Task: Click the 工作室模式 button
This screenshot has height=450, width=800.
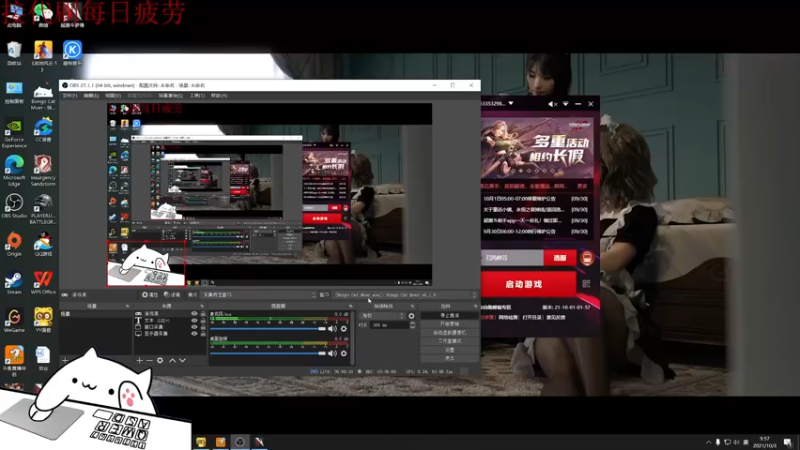Action: (449, 341)
